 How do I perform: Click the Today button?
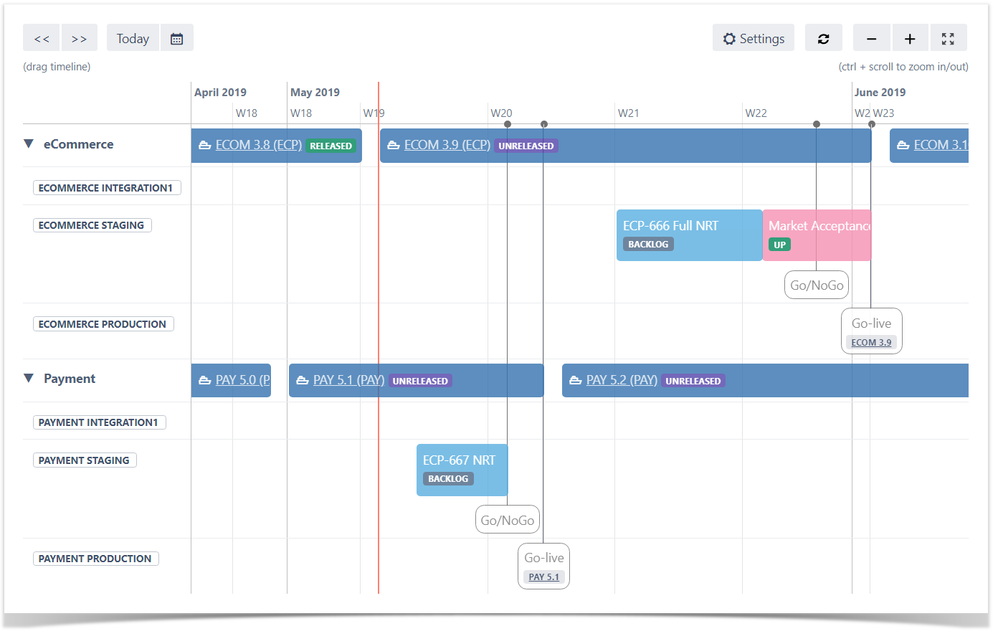132,38
